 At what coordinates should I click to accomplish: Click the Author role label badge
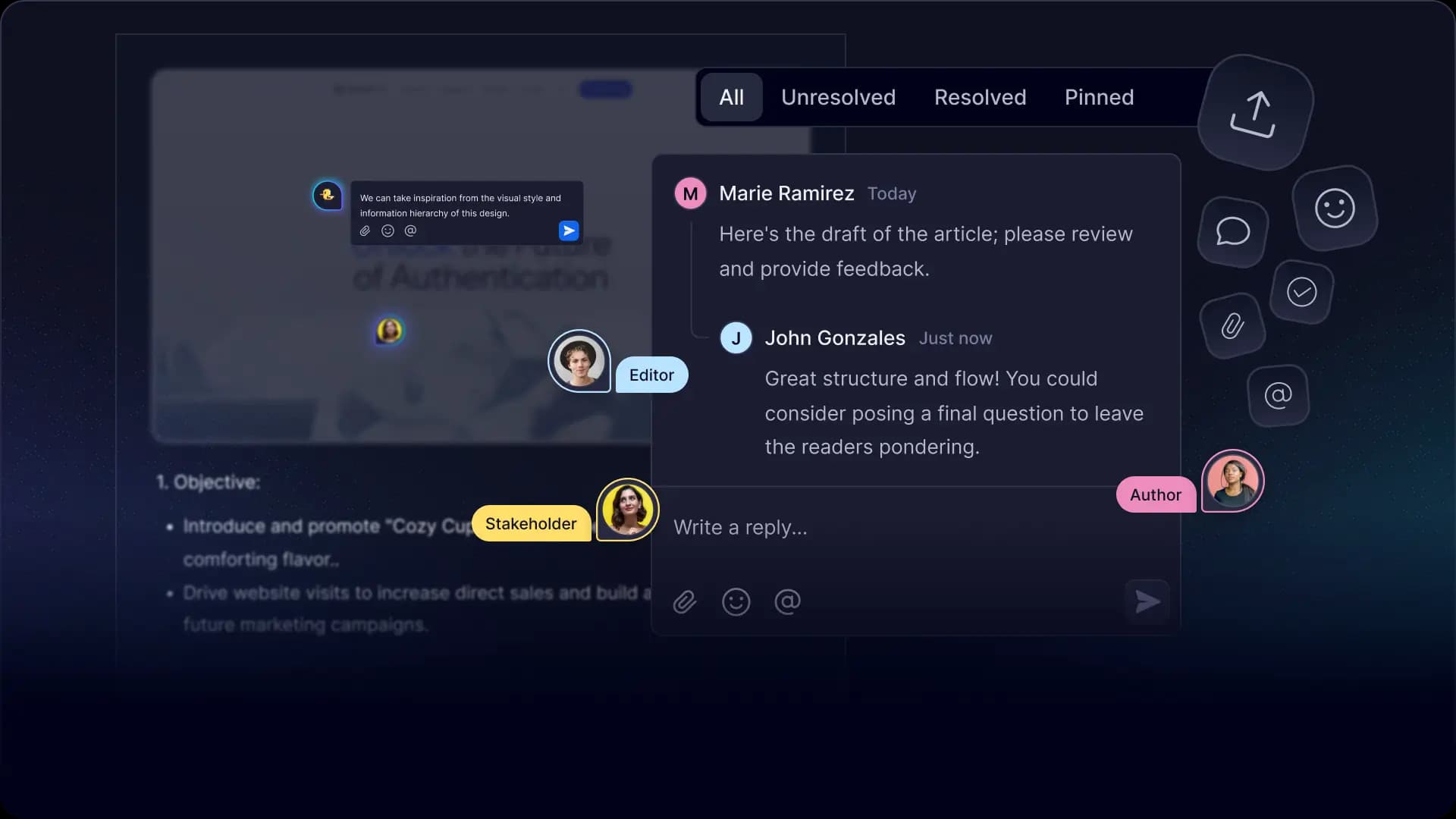coord(1156,494)
